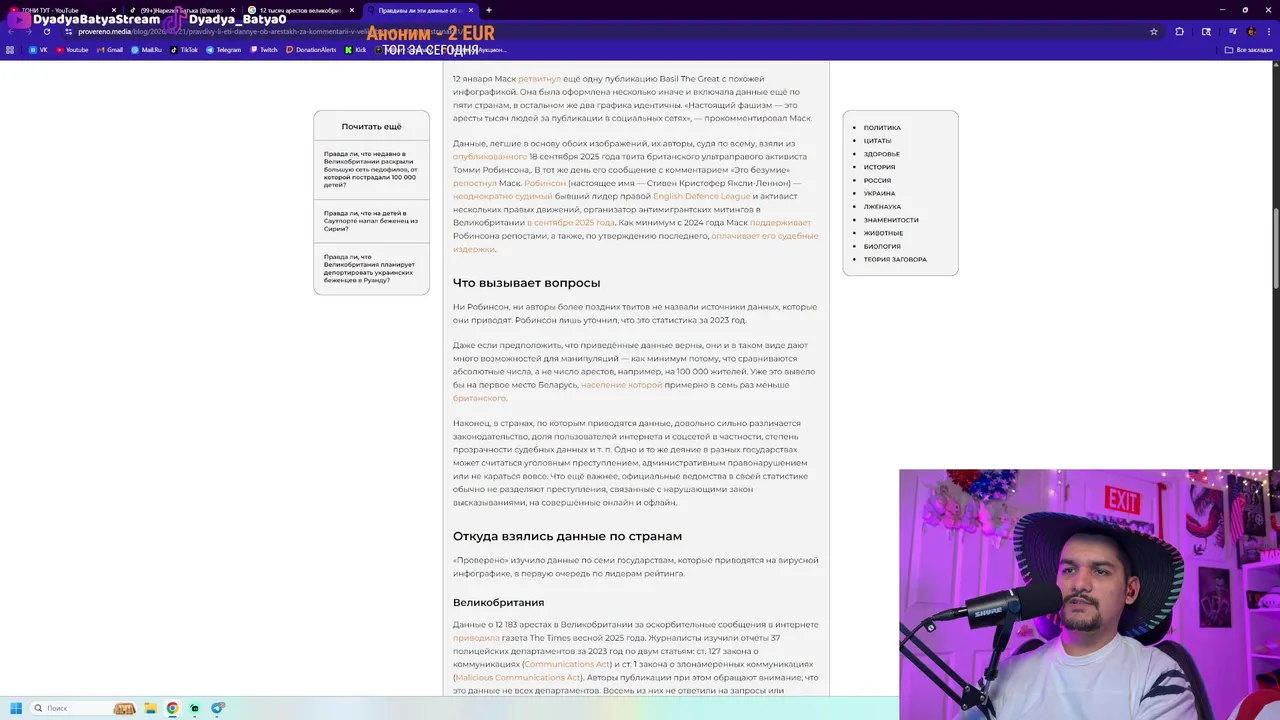The height and width of the screenshot is (720, 1280).
Task: Open the 'ретвитнул' link
Action: tap(539, 79)
